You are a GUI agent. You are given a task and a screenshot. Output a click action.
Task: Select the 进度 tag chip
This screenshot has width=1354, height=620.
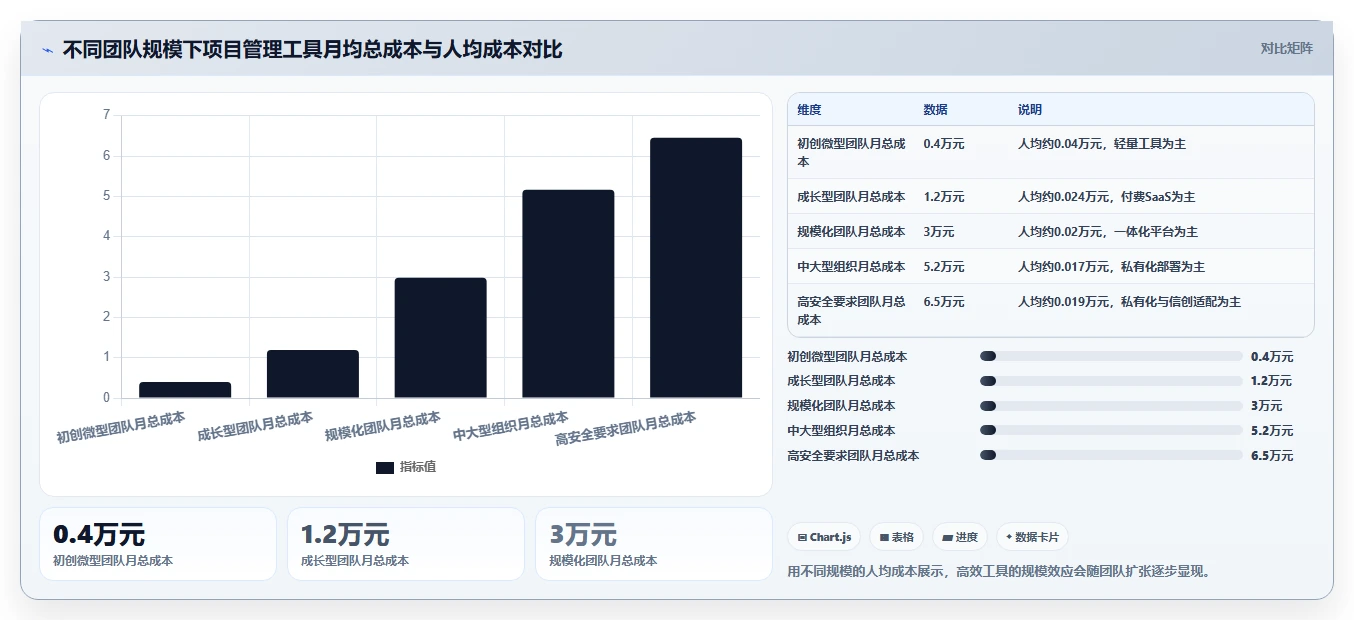pos(959,537)
